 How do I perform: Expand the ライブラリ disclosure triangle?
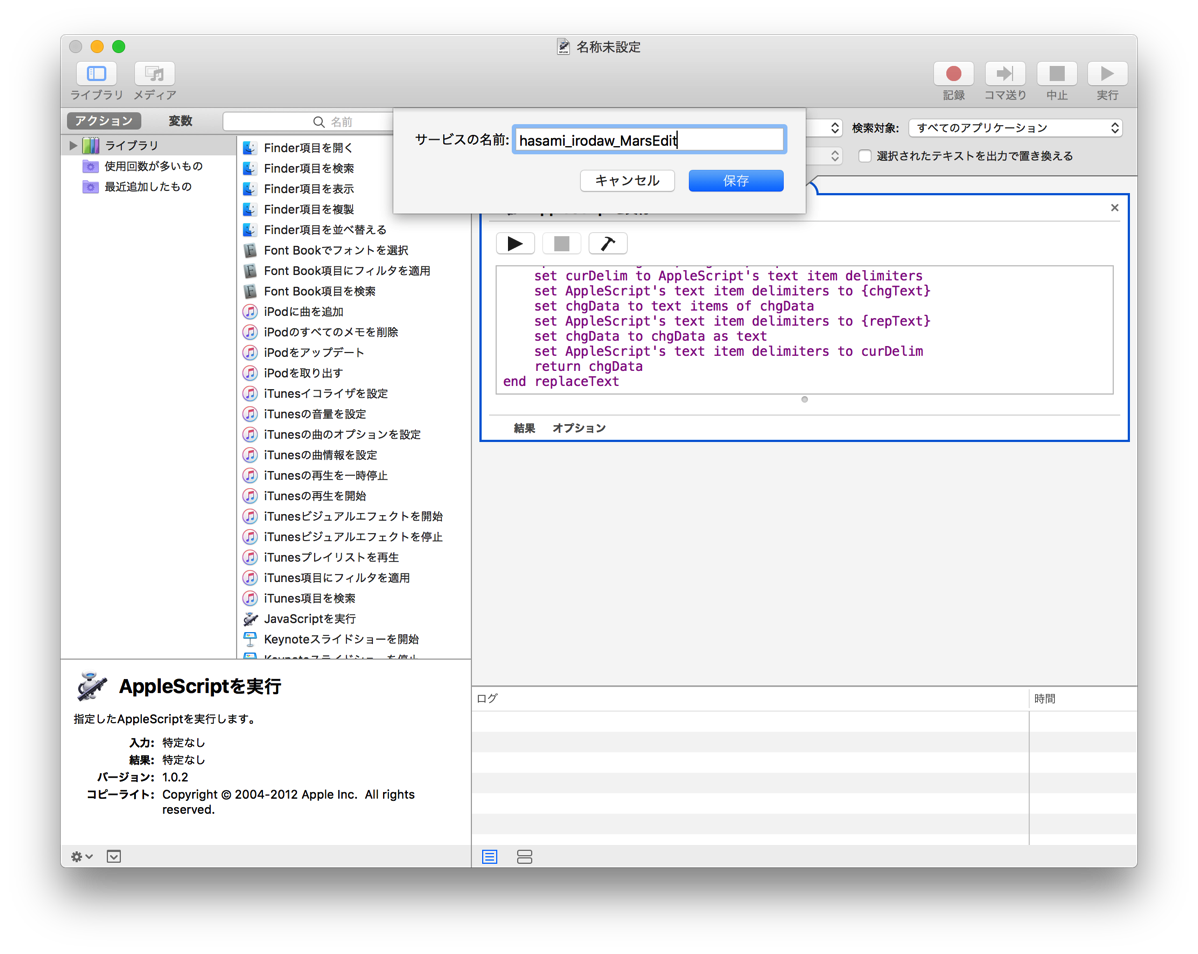tap(73, 145)
